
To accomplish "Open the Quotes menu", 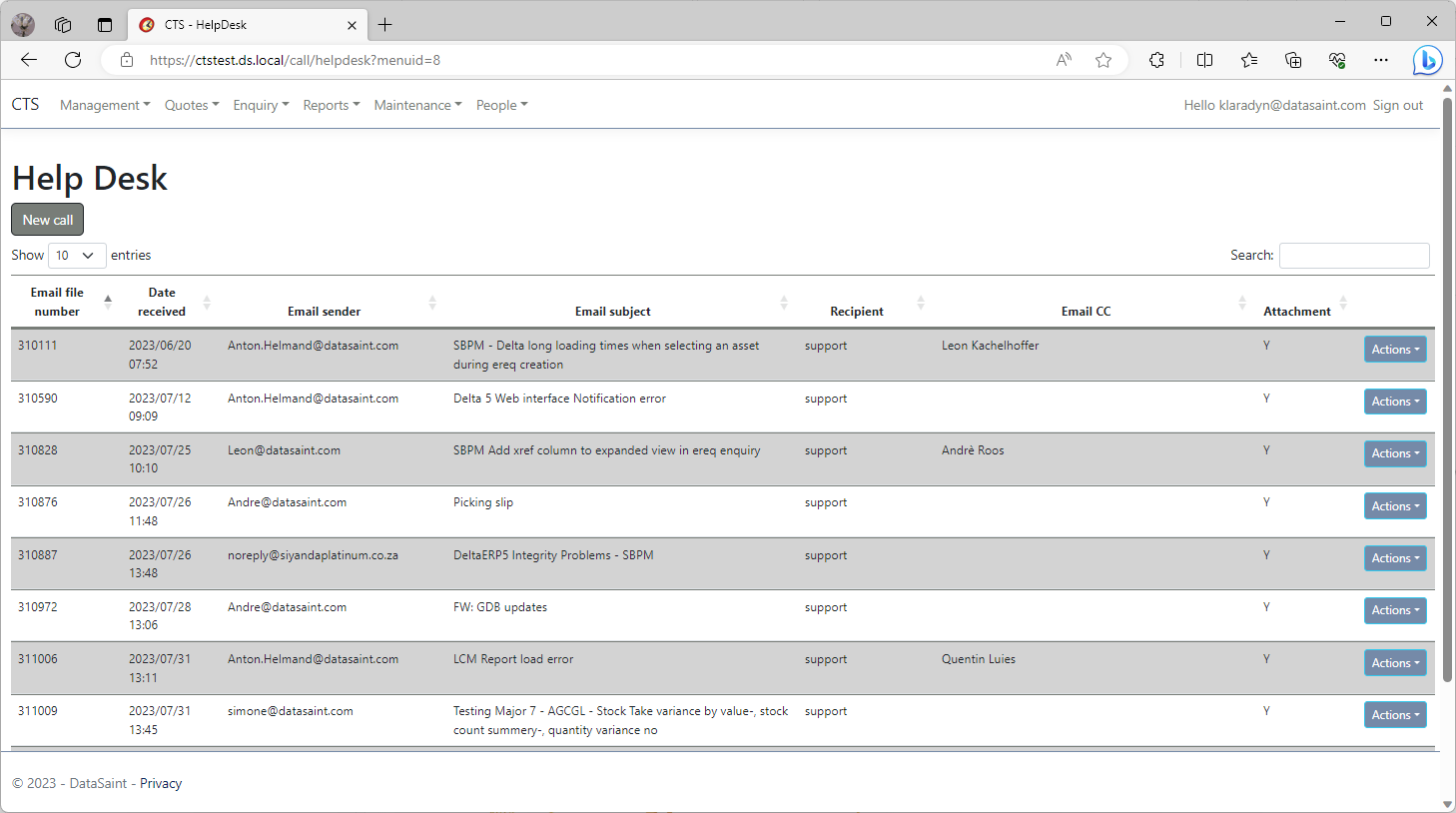I will tap(192, 105).
